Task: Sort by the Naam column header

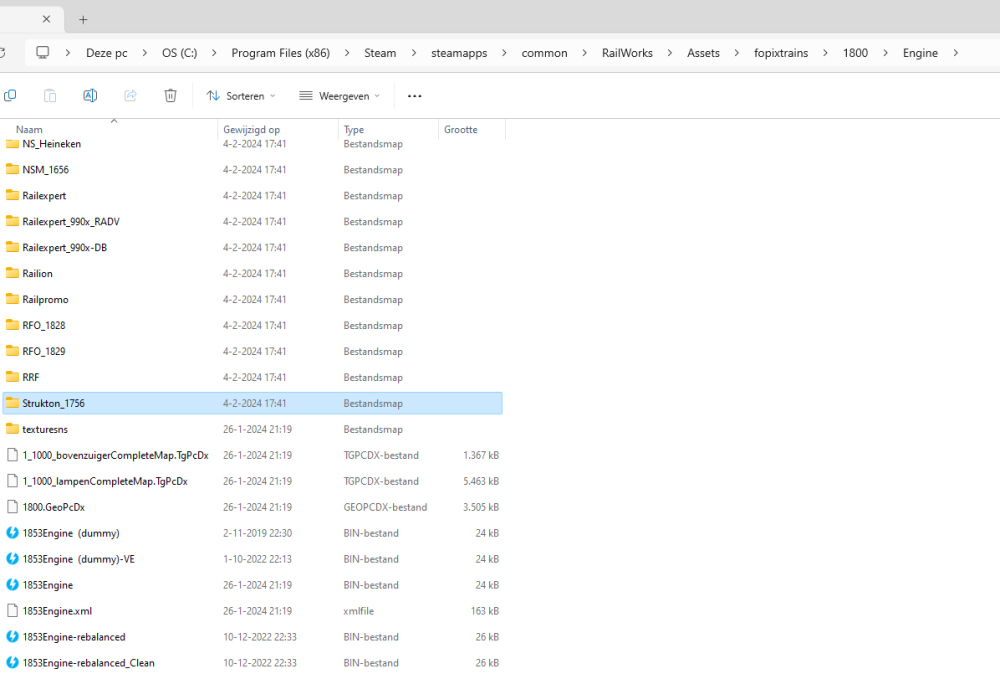Action: coord(30,130)
